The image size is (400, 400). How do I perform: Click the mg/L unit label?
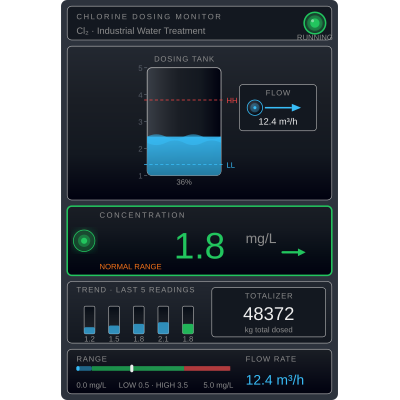(x=261, y=239)
